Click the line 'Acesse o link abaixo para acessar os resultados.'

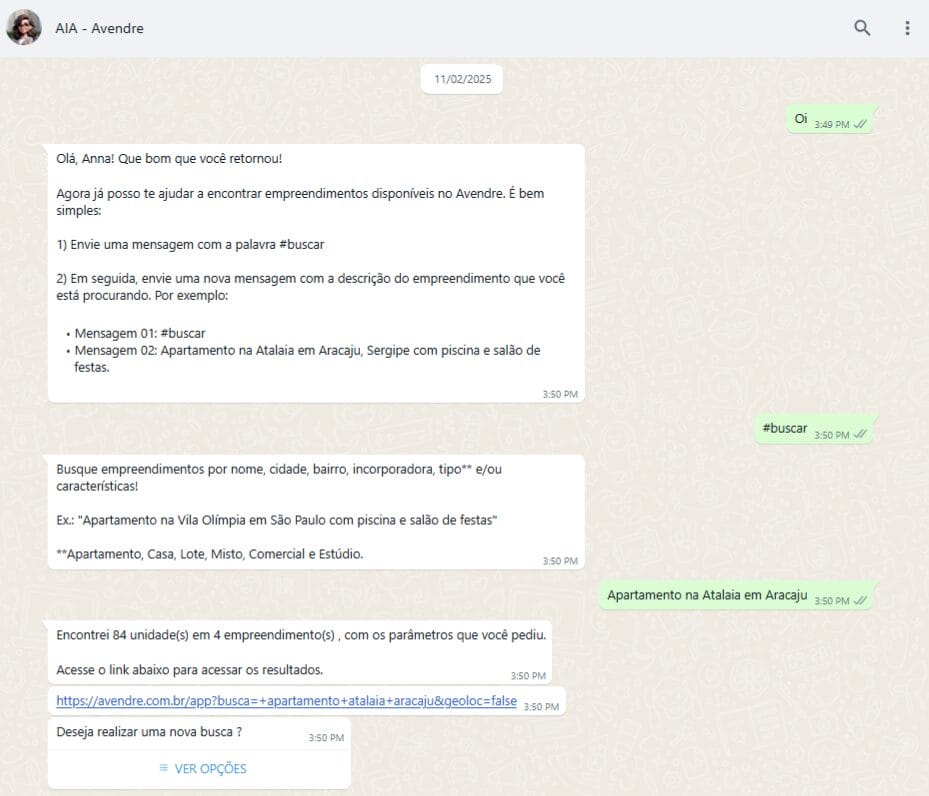190,670
